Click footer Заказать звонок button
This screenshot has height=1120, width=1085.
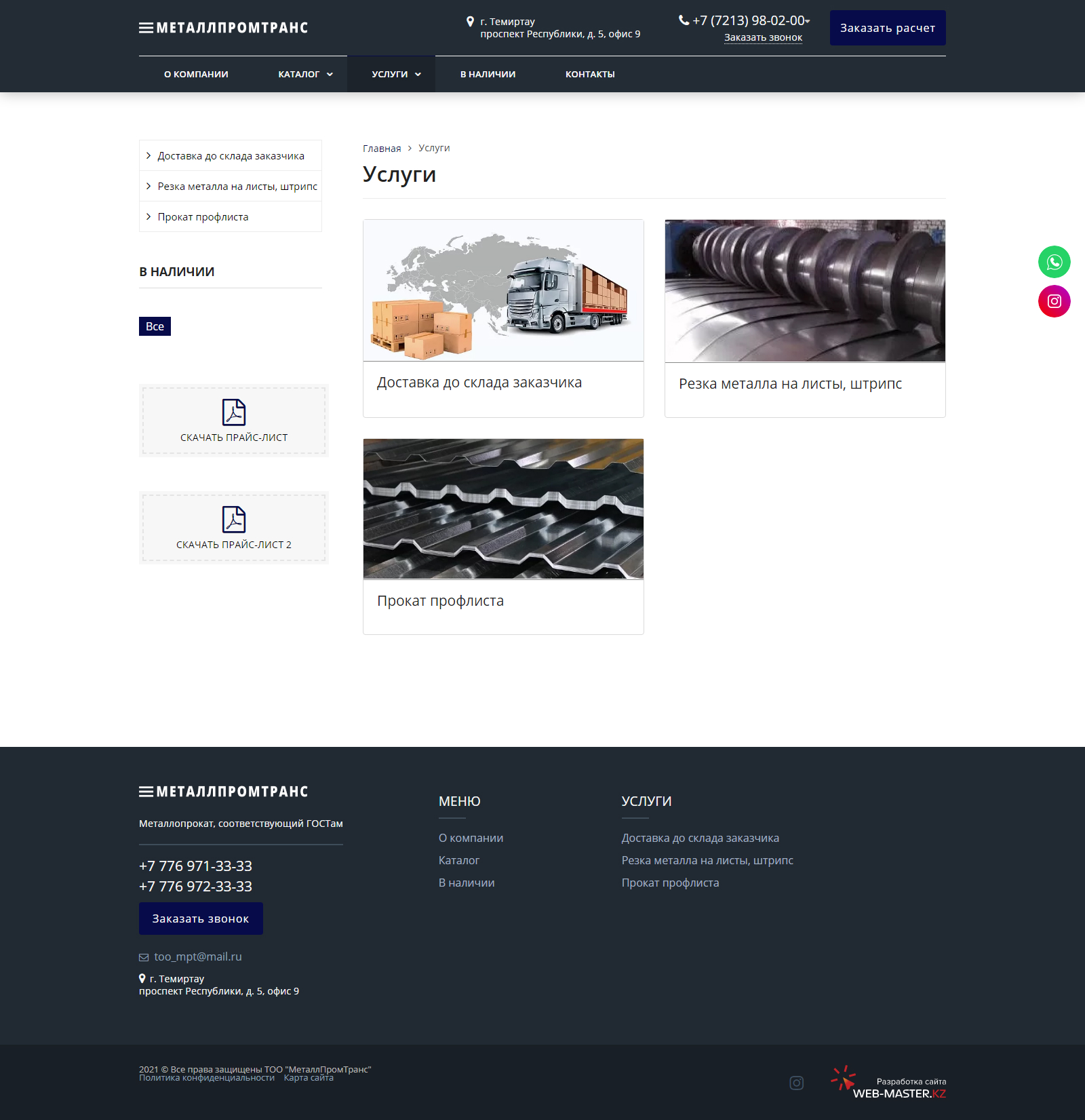[x=201, y=919]
